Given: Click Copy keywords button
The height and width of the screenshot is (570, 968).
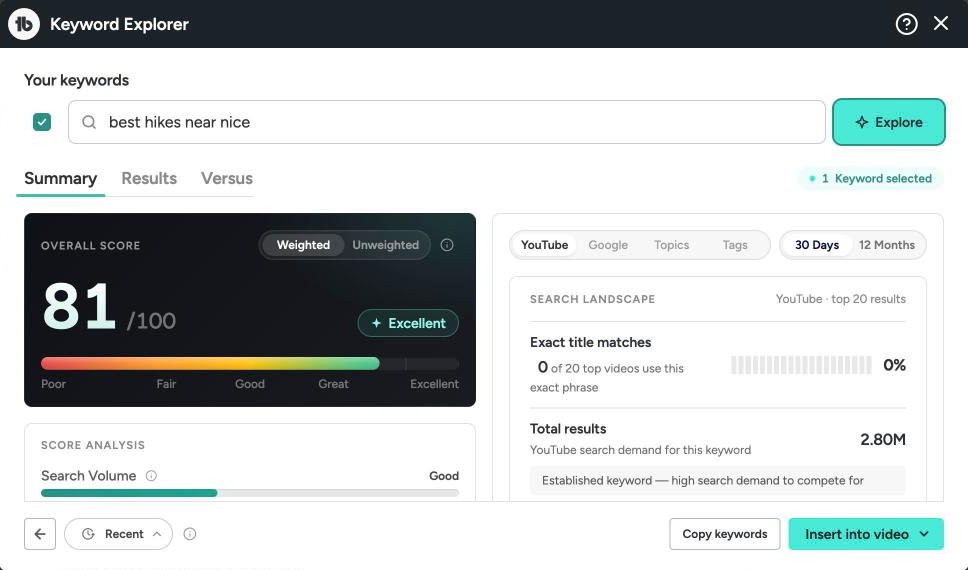Looking at the screenshot, I should coord(725,534).
